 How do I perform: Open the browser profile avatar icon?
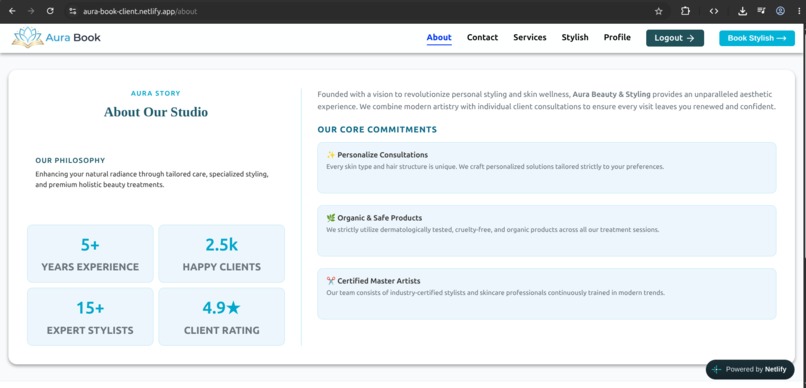click(780, 11)
